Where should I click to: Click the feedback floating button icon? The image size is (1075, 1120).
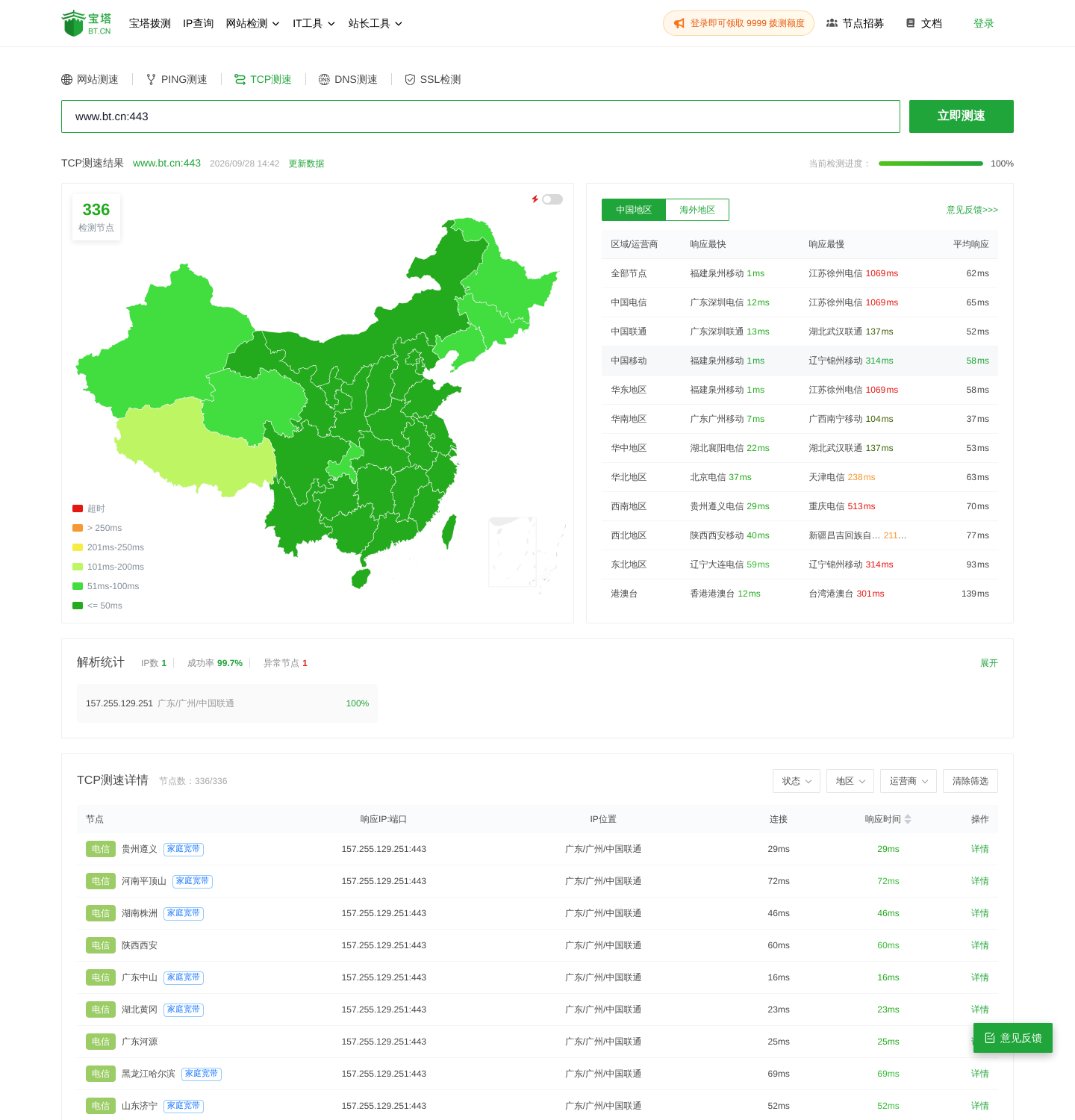990,1038
